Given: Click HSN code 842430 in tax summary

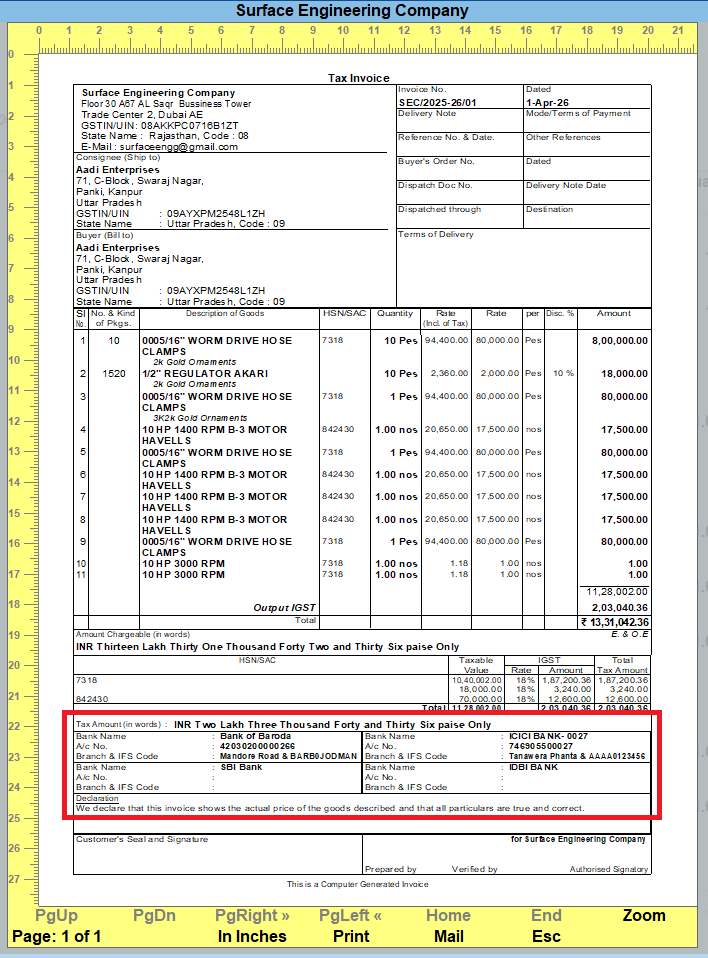Looking at the screenshot, I should (92, 698).
